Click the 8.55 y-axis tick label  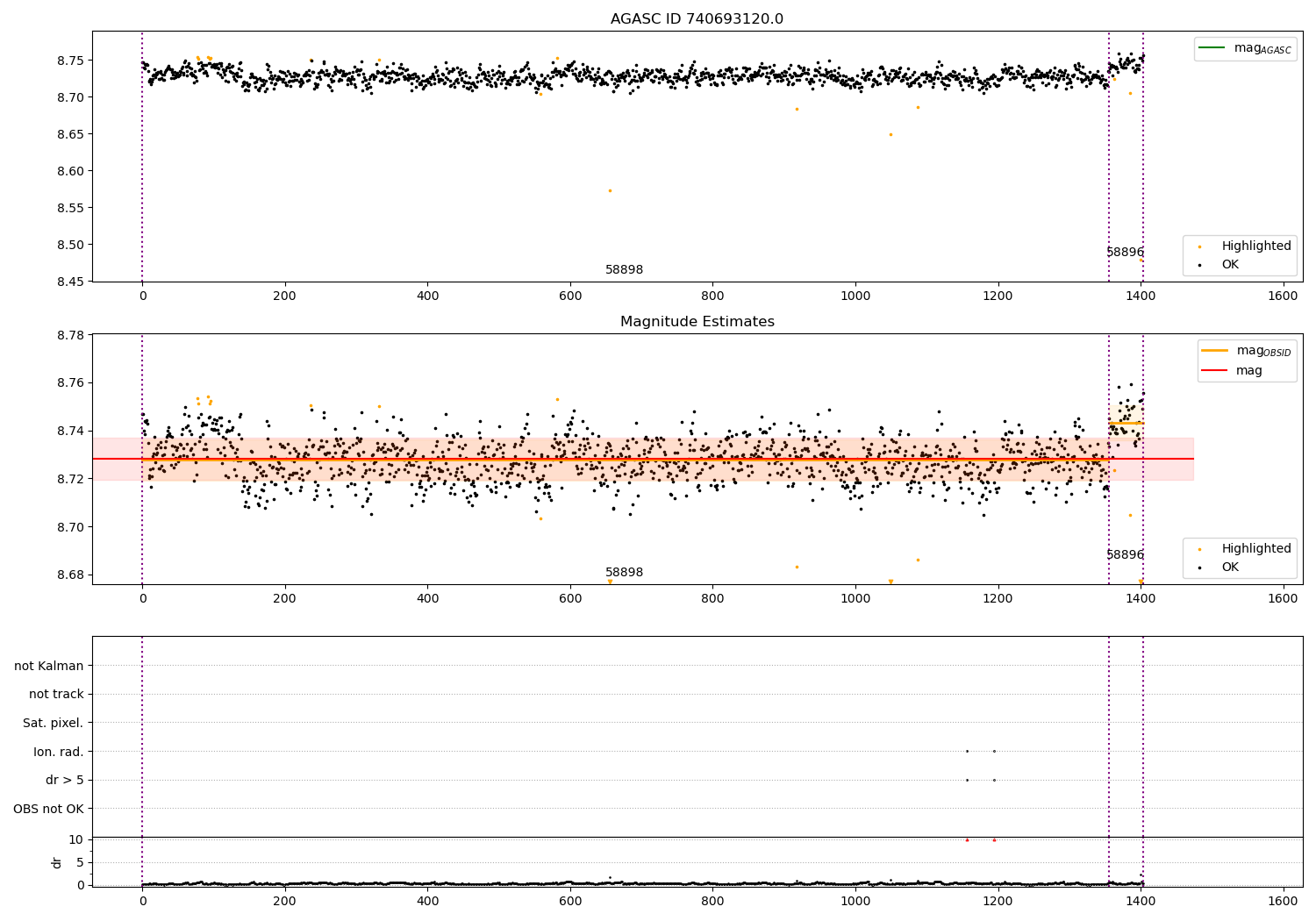coord(69,208)
